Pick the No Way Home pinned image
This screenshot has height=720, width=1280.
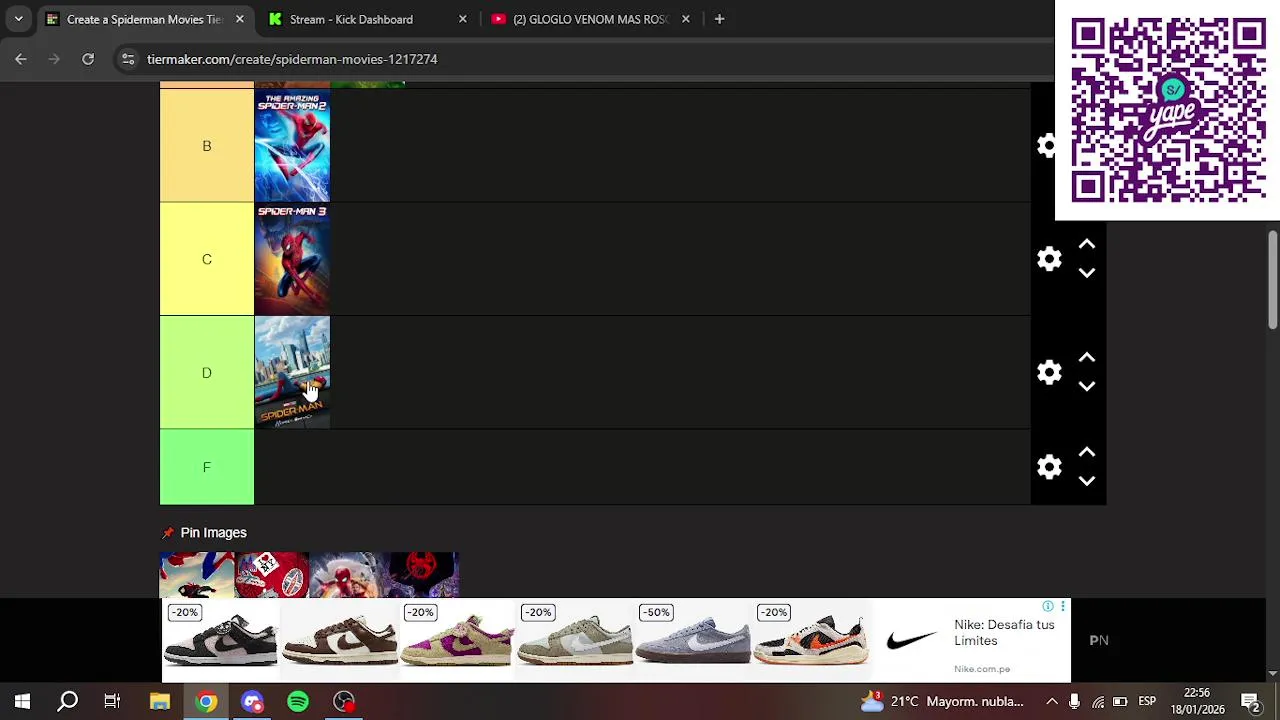click(x=347, y=575)
